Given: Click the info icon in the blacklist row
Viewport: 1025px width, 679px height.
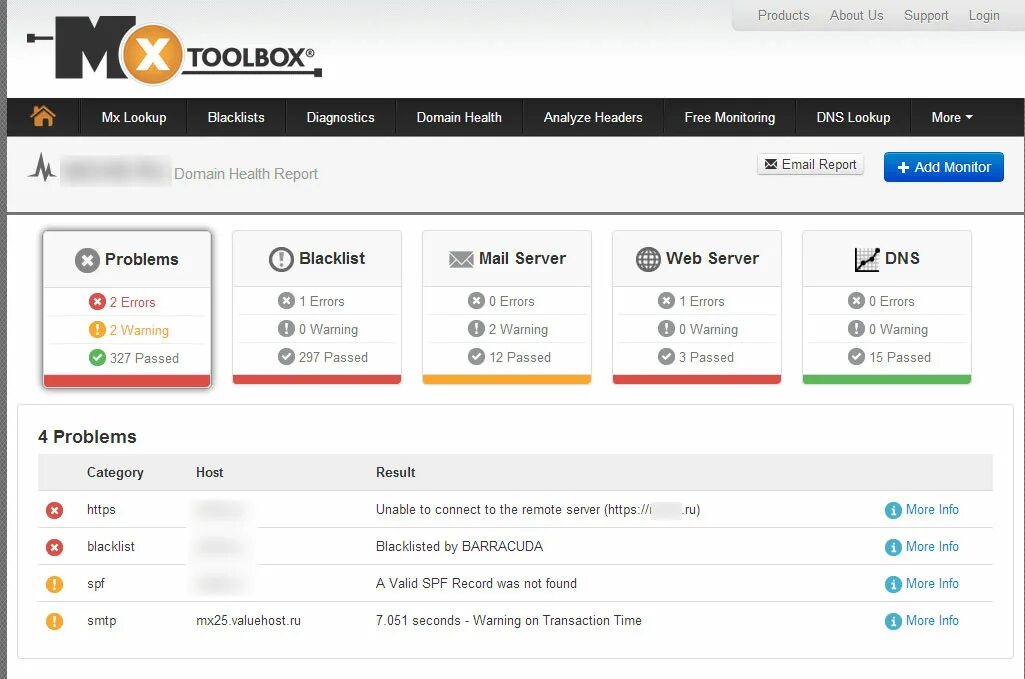Looking at the screenshot, I should point(893,547).
